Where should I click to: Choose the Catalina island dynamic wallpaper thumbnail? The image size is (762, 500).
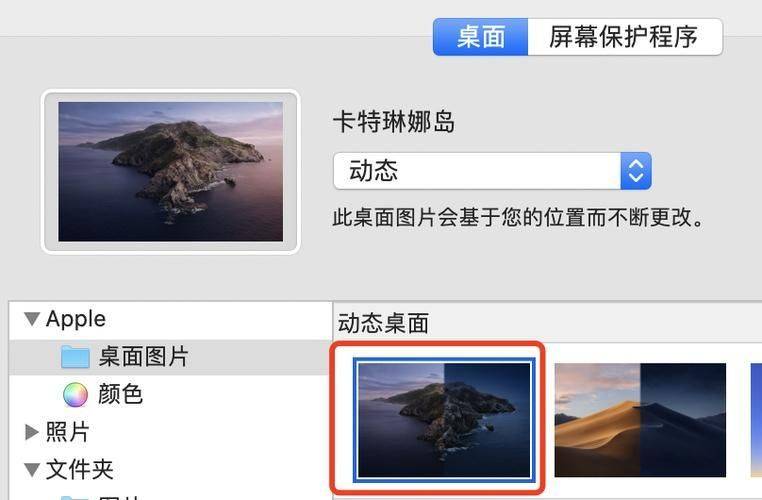point(444,420)
